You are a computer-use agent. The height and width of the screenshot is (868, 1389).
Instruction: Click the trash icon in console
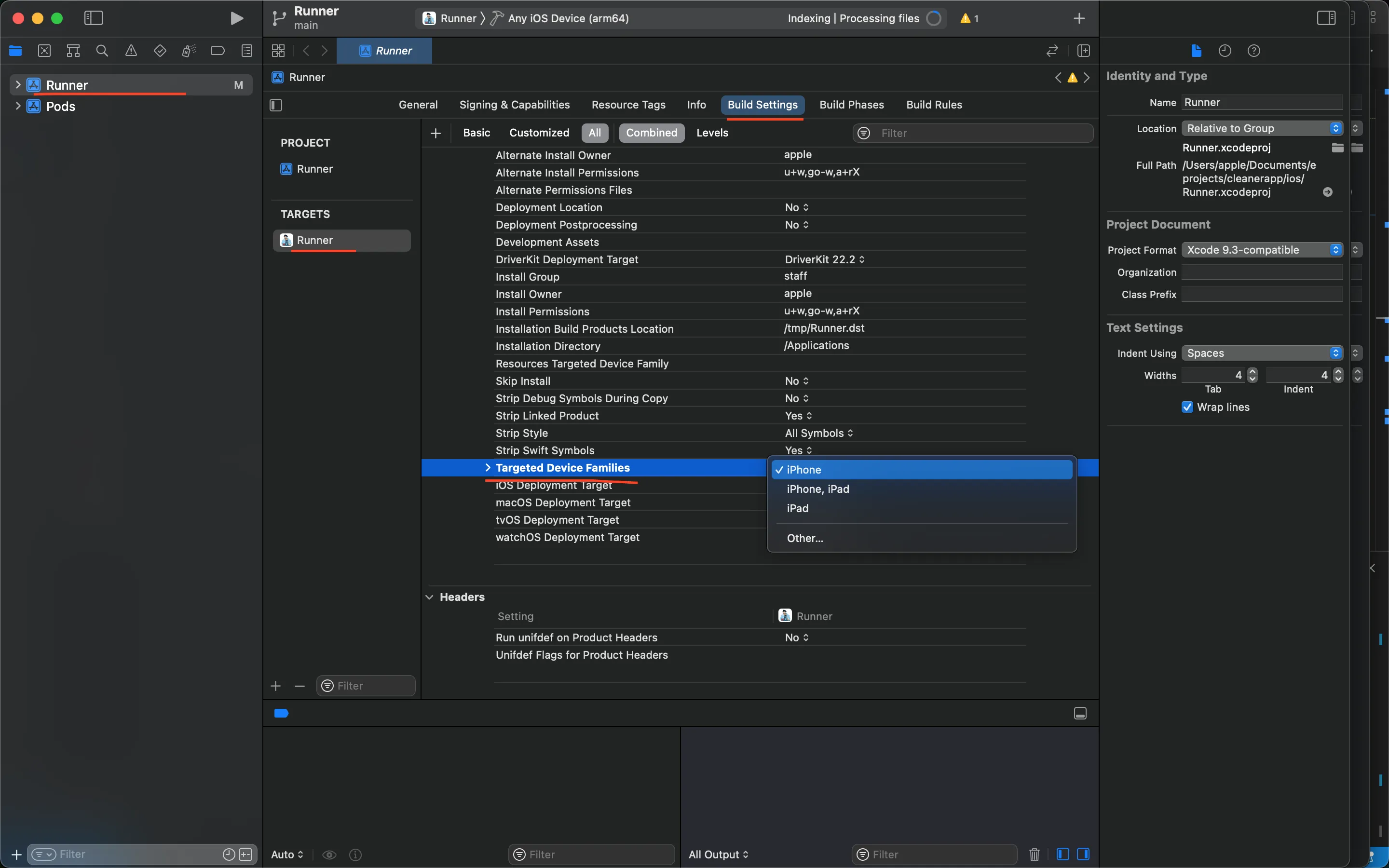pos(1035,854)
